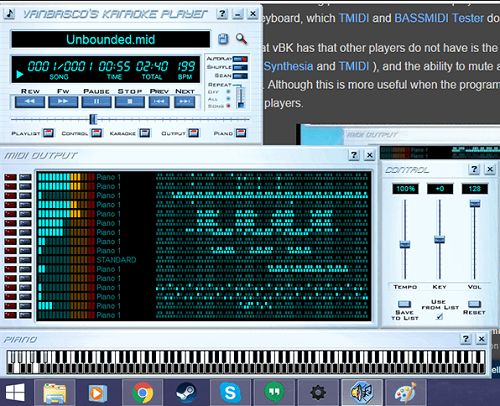Stop the song with the Stop button
The width and height of the screenshot is (500, 406).
click(130, 102)
